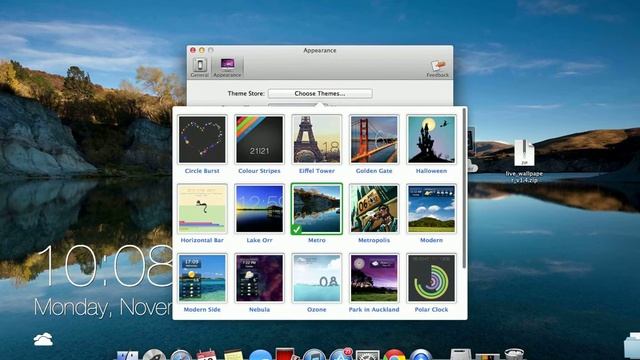
Task: Open Safari compass icon in the dock
Action: click(x=181, y=355)
